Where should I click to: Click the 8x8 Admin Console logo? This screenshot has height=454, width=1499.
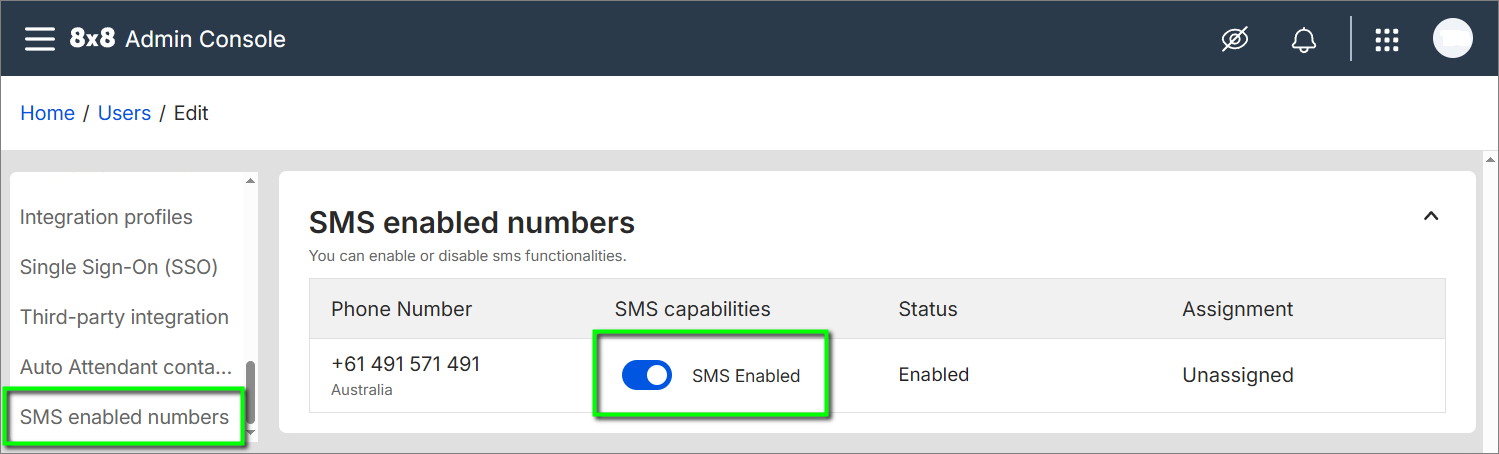[177, 39]
